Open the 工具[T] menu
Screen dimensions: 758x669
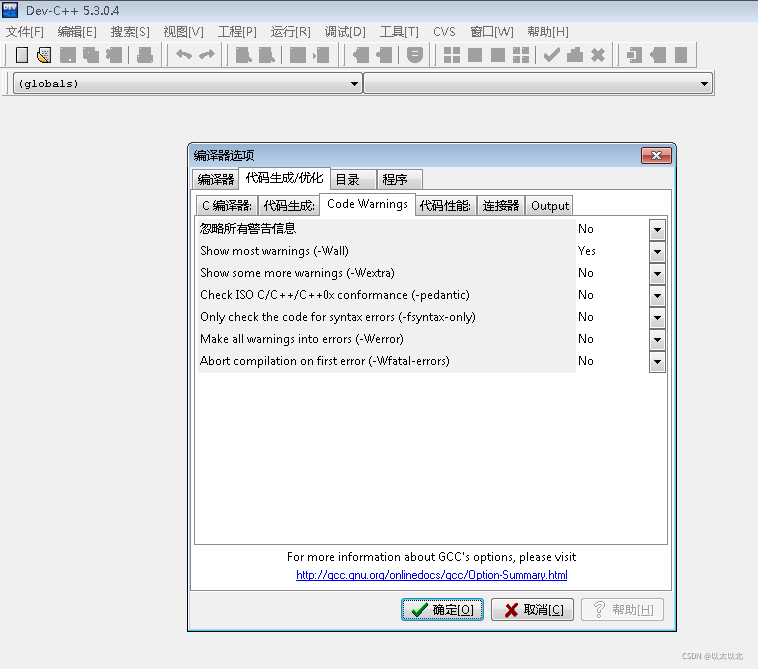click(x=399, y=32)
